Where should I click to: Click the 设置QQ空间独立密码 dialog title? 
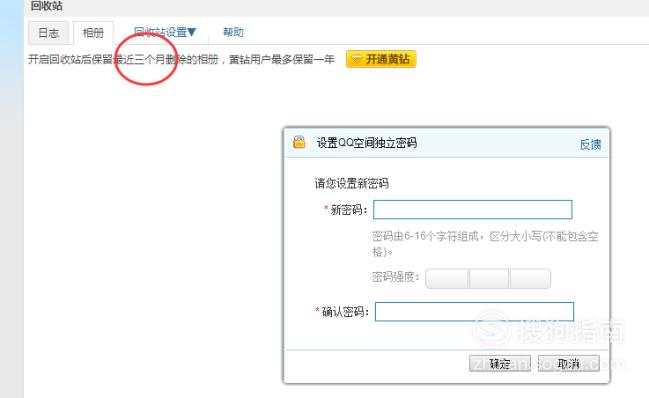click(367, 143)
